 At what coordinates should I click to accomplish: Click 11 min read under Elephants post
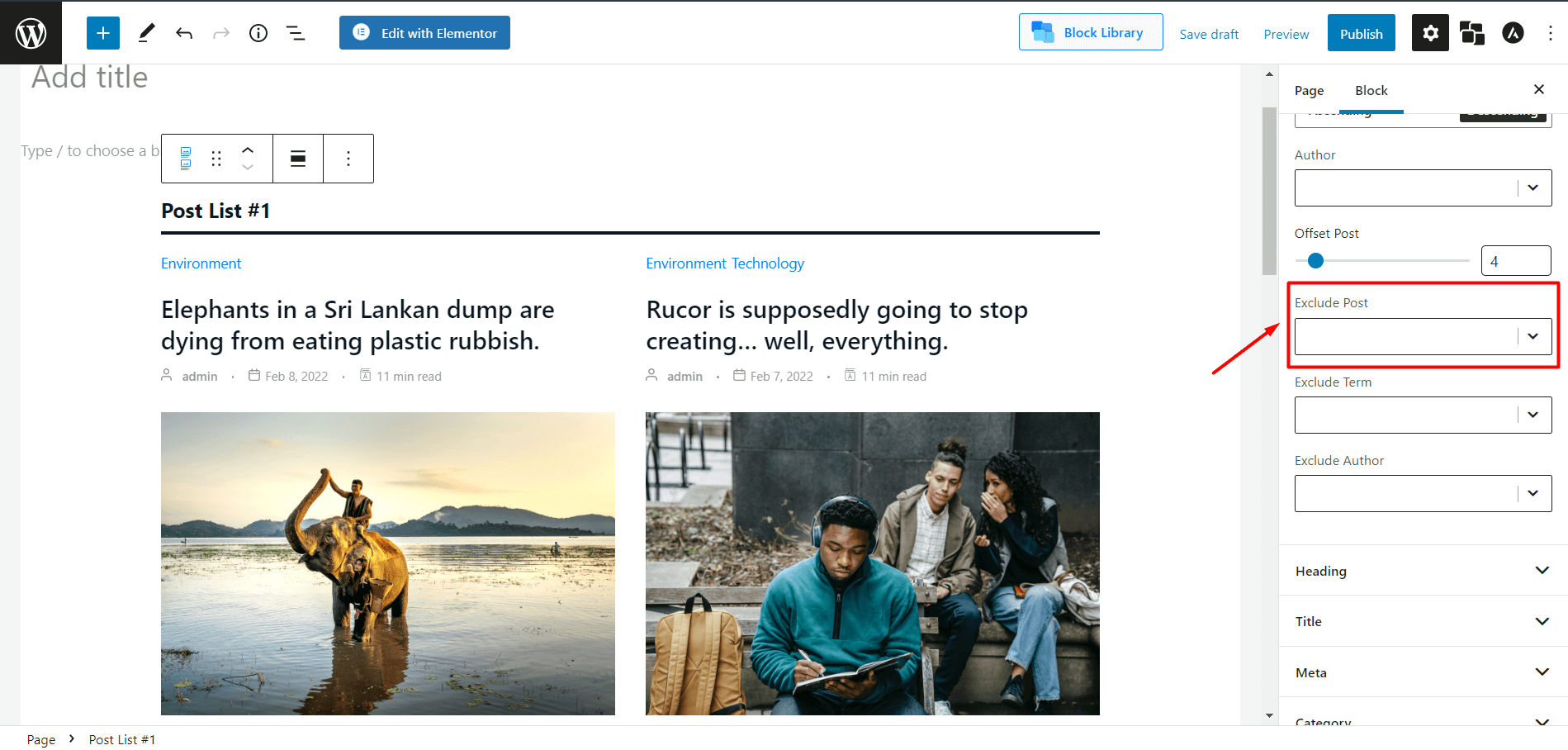pyautogui.click(x=409, y=377)
